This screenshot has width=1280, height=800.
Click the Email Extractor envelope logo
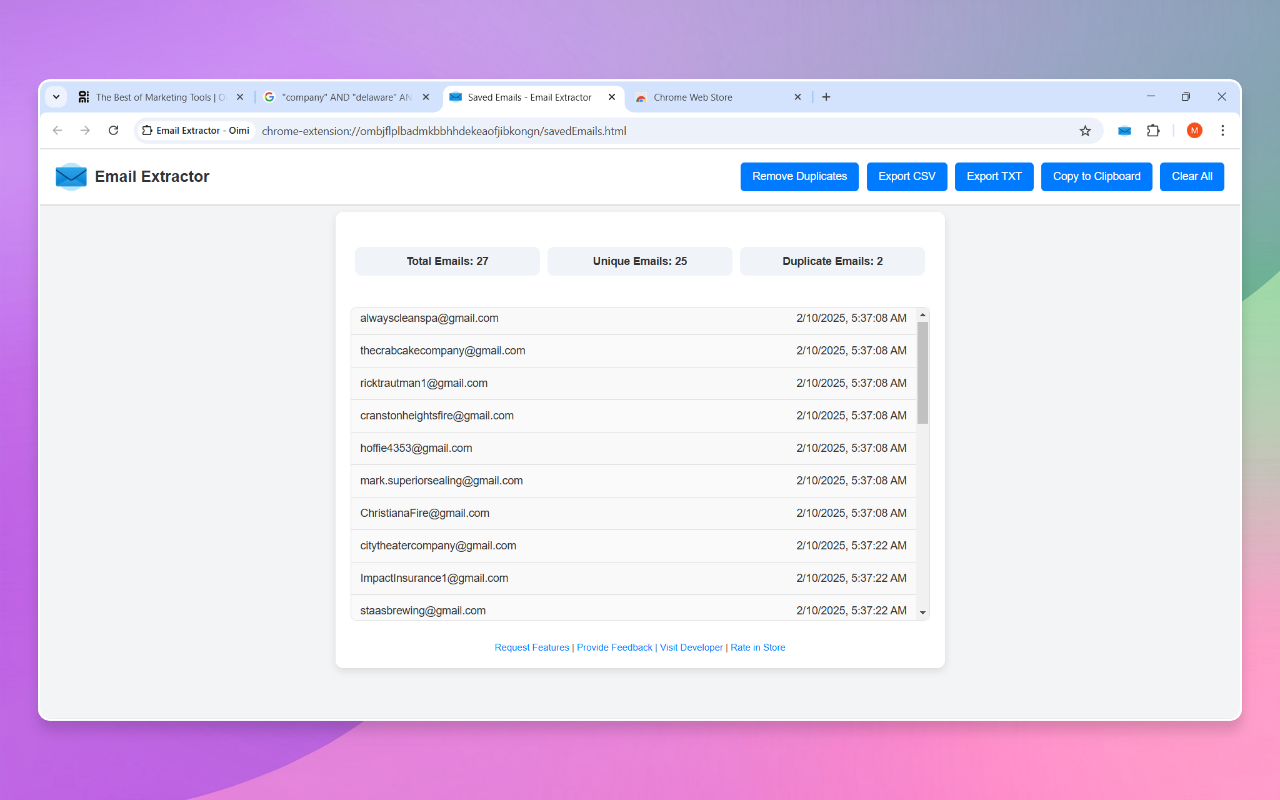[x=71, y=177]
